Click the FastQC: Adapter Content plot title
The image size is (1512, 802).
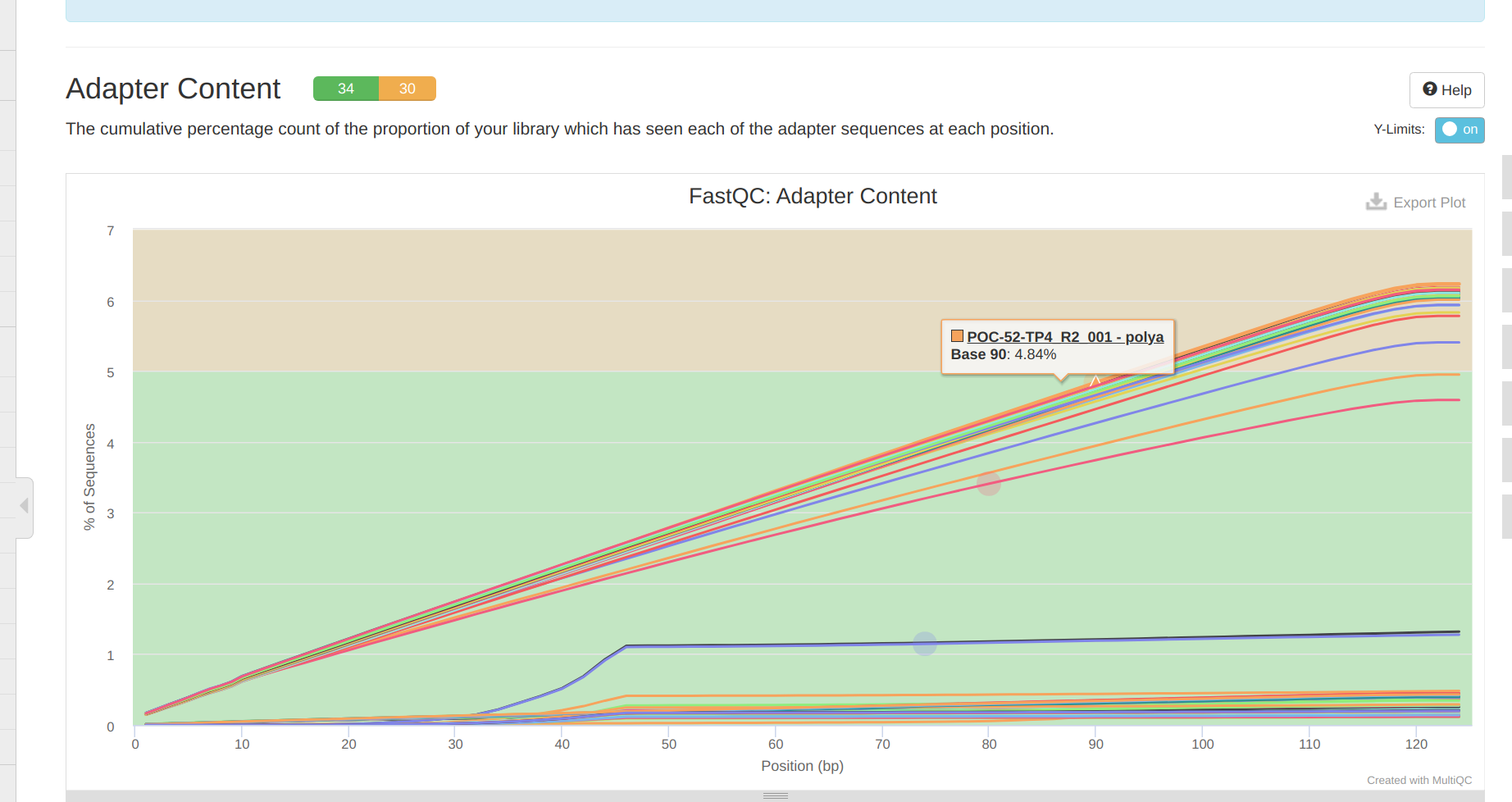pos(813,196)
